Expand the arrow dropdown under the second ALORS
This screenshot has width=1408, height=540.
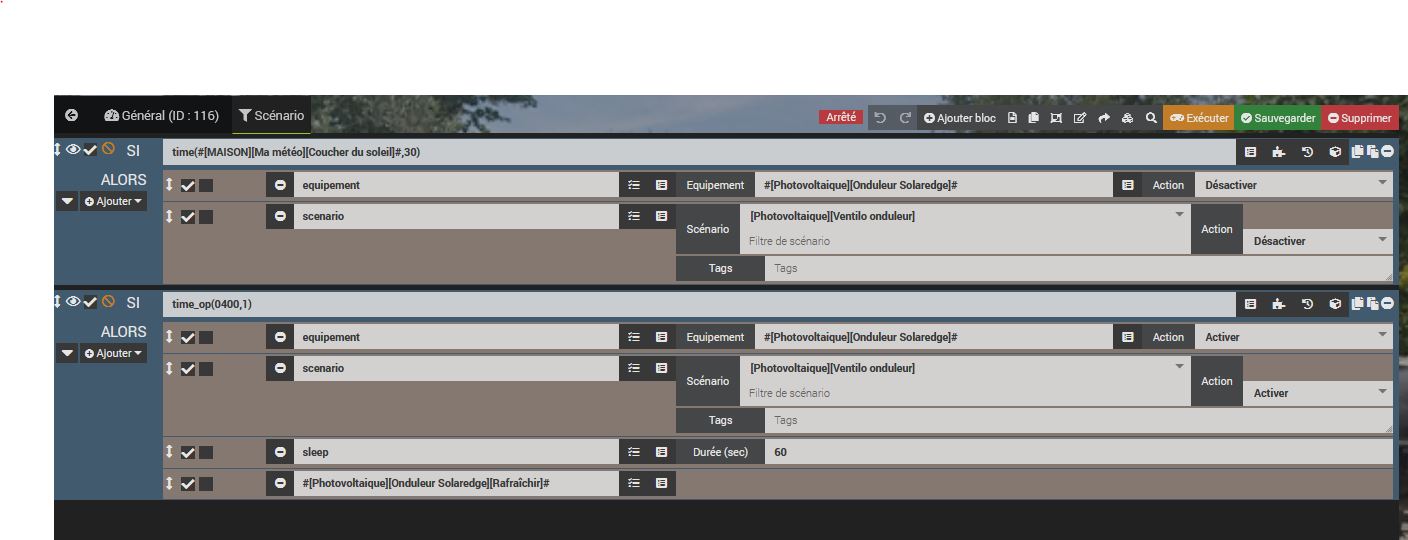67,353
